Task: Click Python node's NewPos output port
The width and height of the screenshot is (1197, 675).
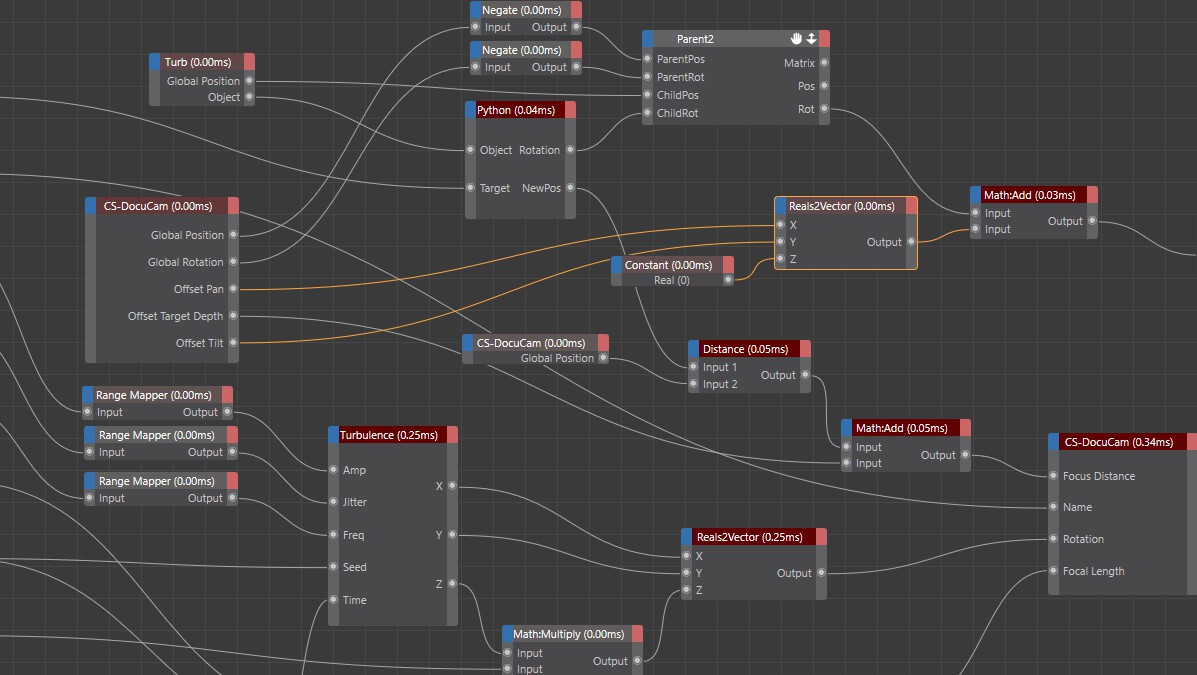Action: (570, 188)
